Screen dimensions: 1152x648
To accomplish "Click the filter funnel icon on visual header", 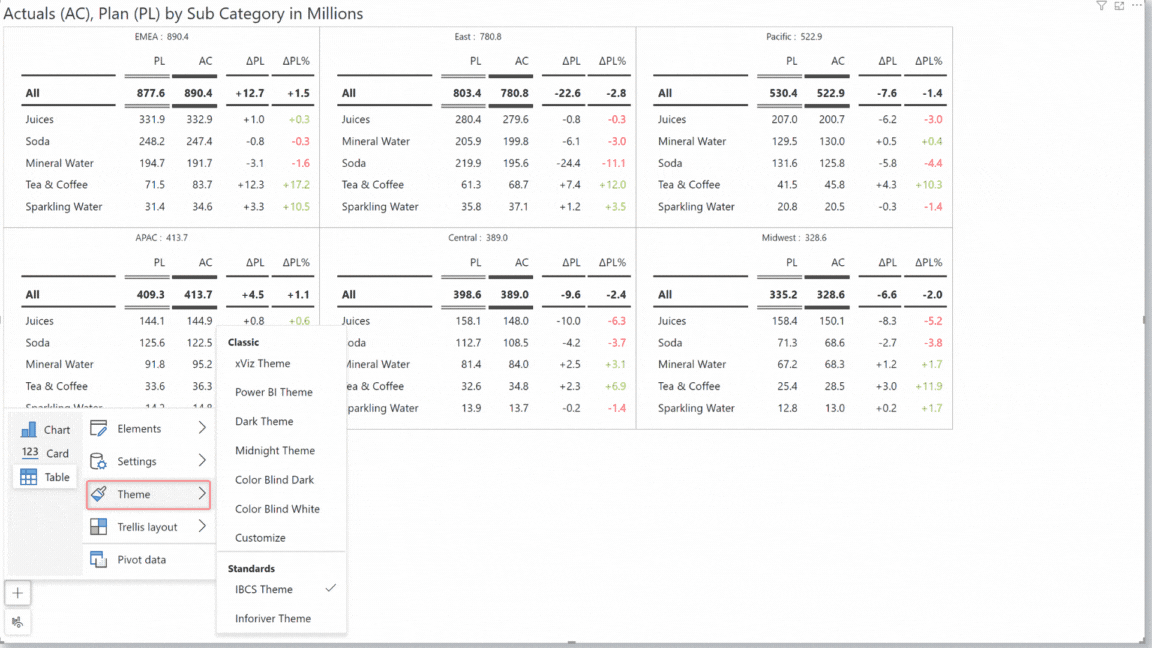I will [x=1101, y=6].
